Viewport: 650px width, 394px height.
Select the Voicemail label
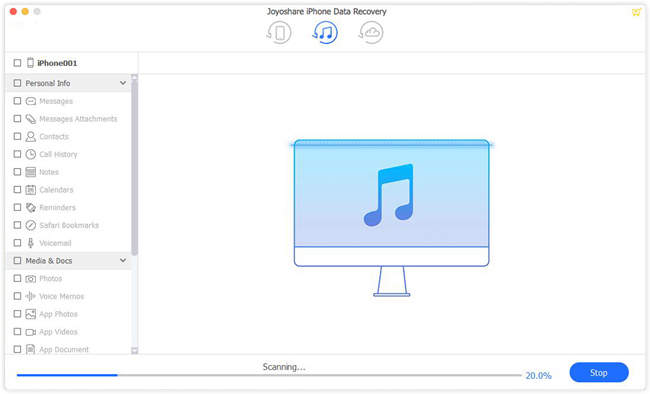55,243
